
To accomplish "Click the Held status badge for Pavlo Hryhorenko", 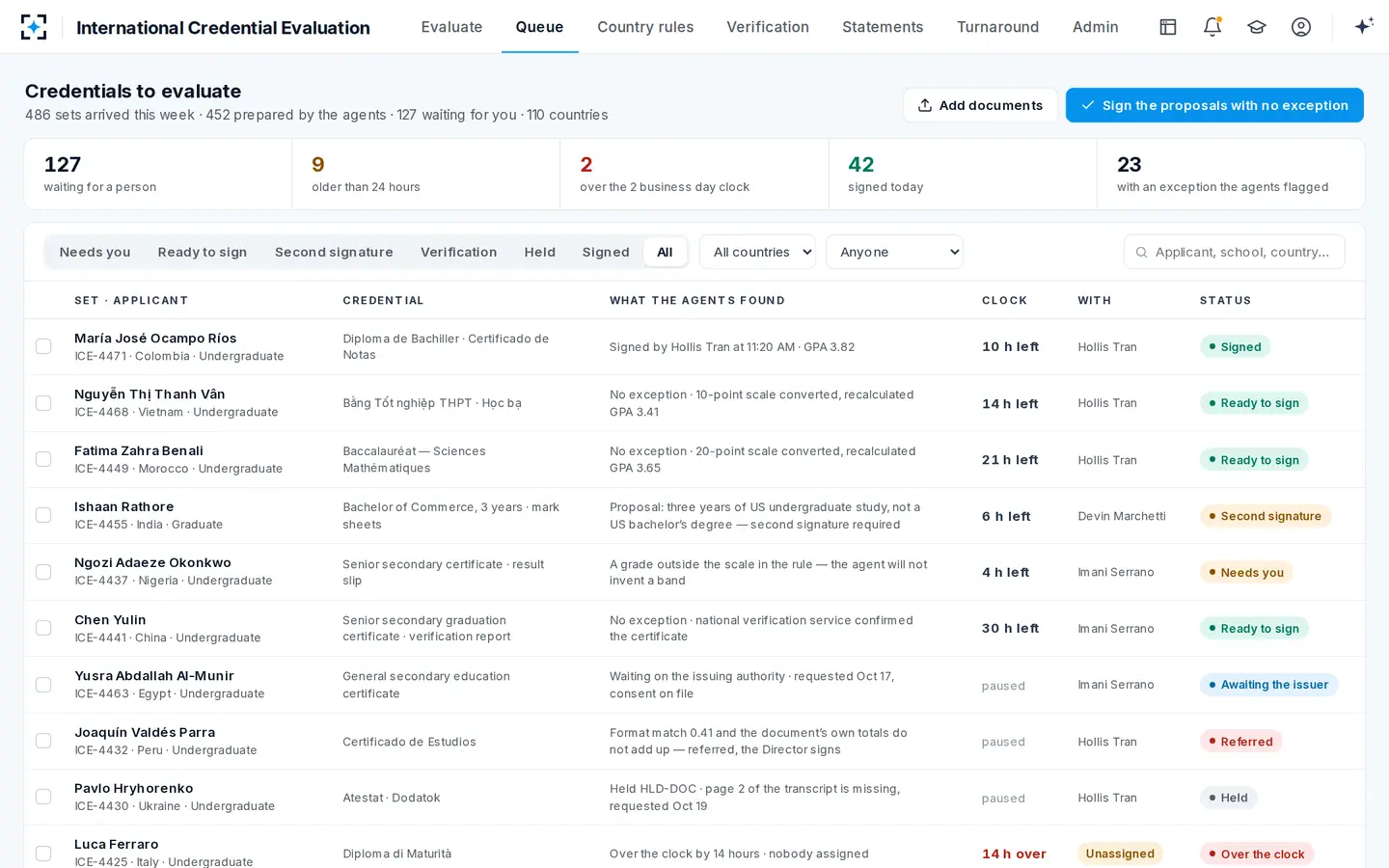I will [x=1228, y=798].
